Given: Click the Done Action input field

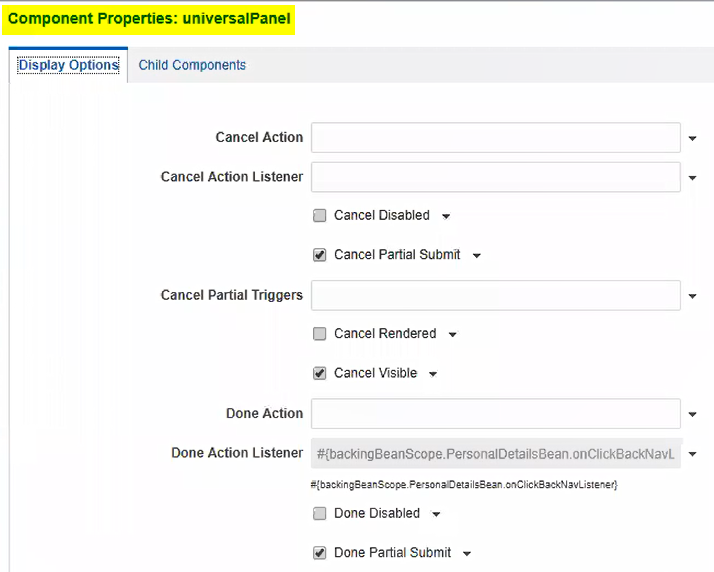Looking at the screenshot, I should (x=495, y=413).
